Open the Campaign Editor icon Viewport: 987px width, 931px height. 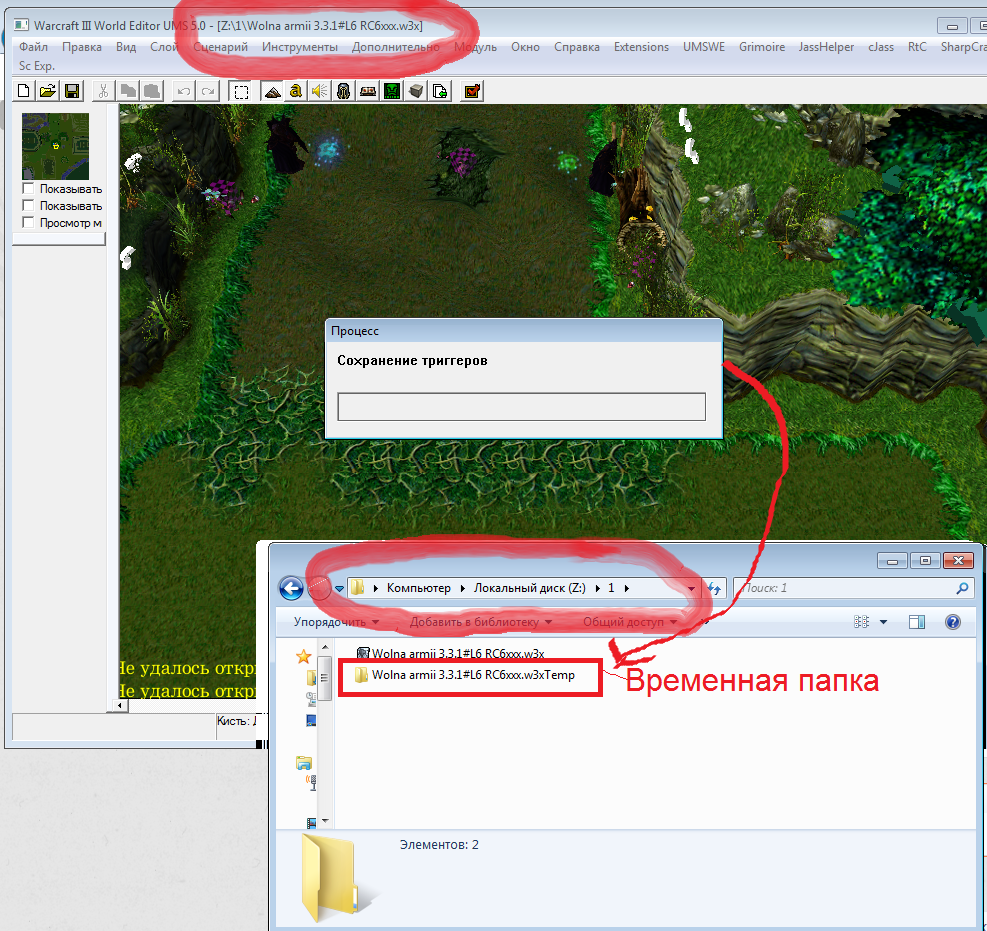[368, 91]
